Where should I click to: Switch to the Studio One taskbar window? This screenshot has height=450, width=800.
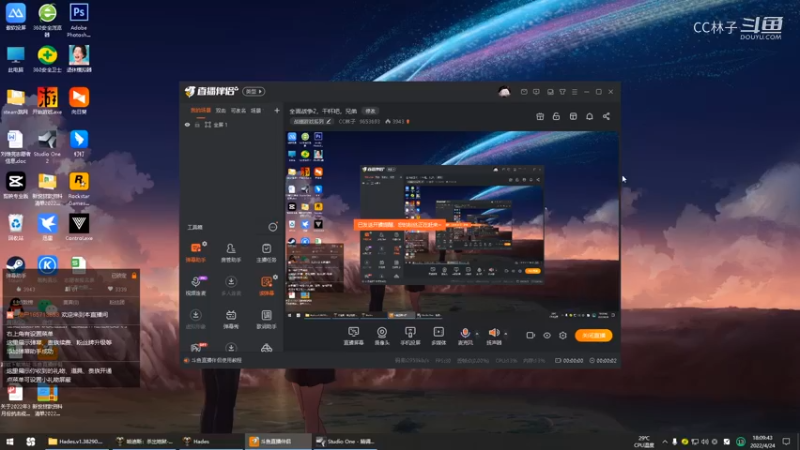click(x=344, y=441)
